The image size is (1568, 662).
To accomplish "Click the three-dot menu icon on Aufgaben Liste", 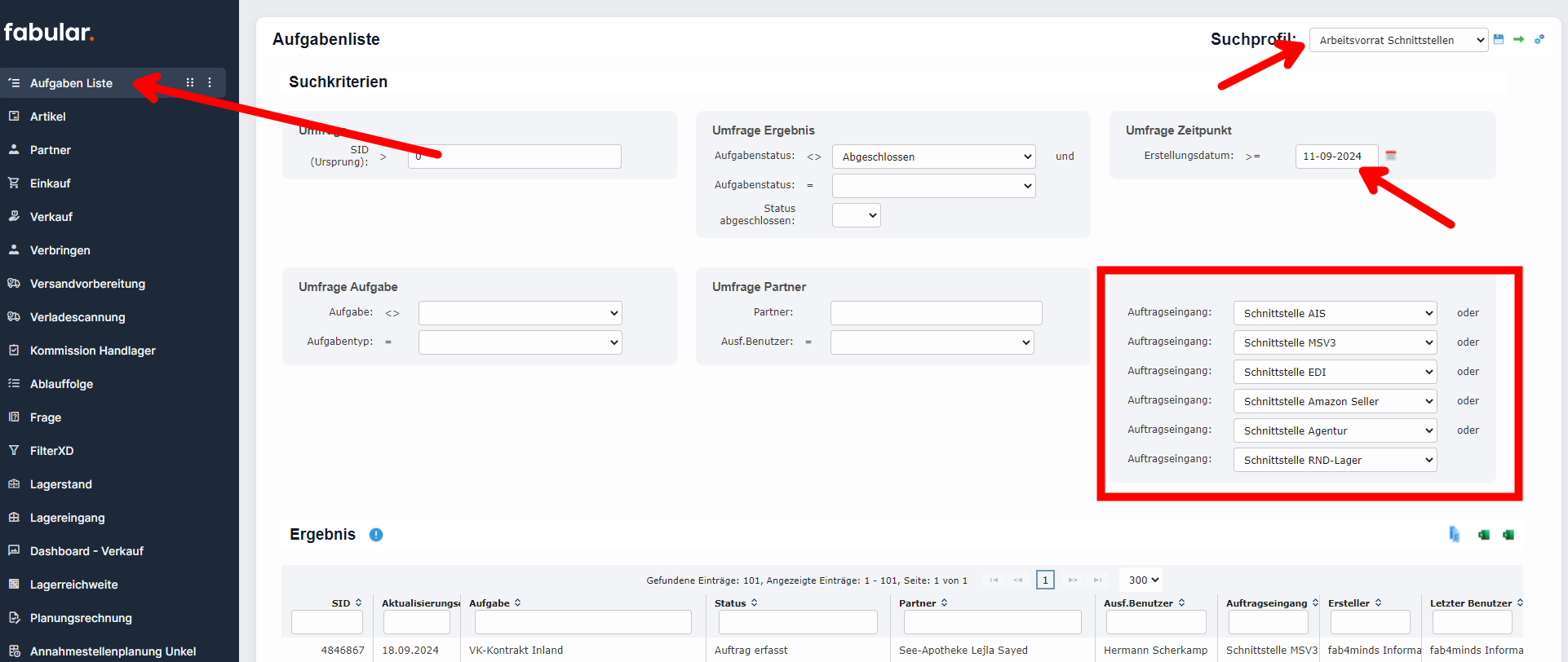I will [x=210, y=82].
